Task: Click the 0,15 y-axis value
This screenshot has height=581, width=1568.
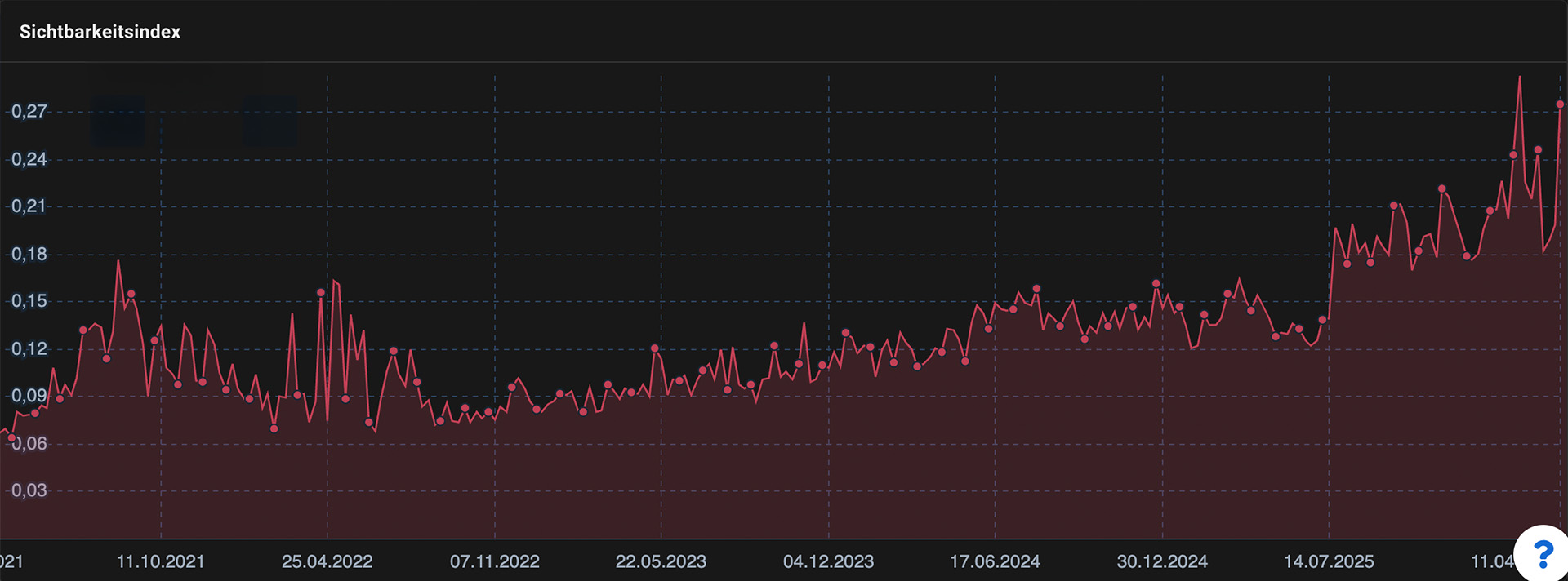Action: click(x=29, y=301)
